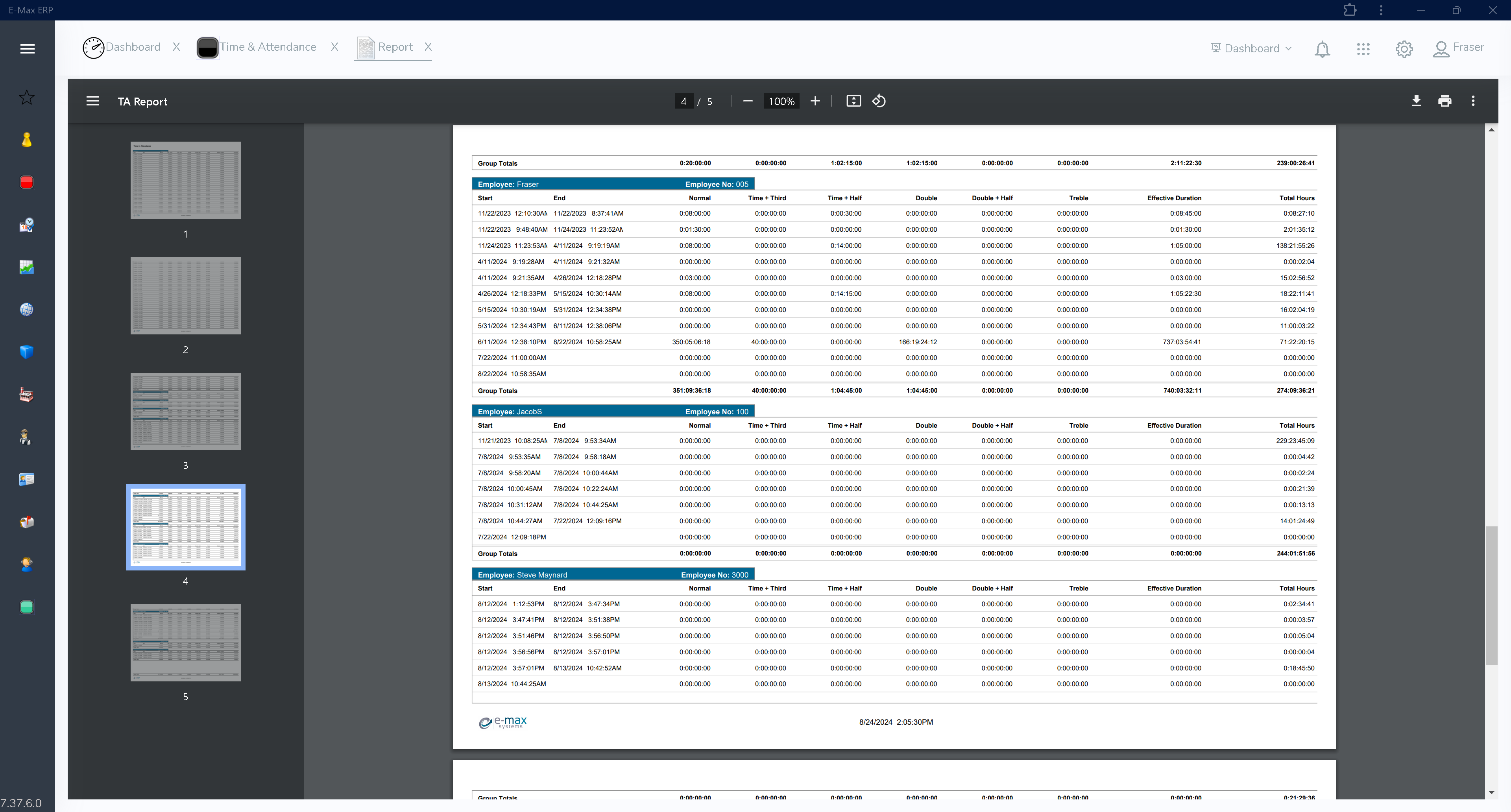Click the headset support icon in sidebar

tap(27, 565)
